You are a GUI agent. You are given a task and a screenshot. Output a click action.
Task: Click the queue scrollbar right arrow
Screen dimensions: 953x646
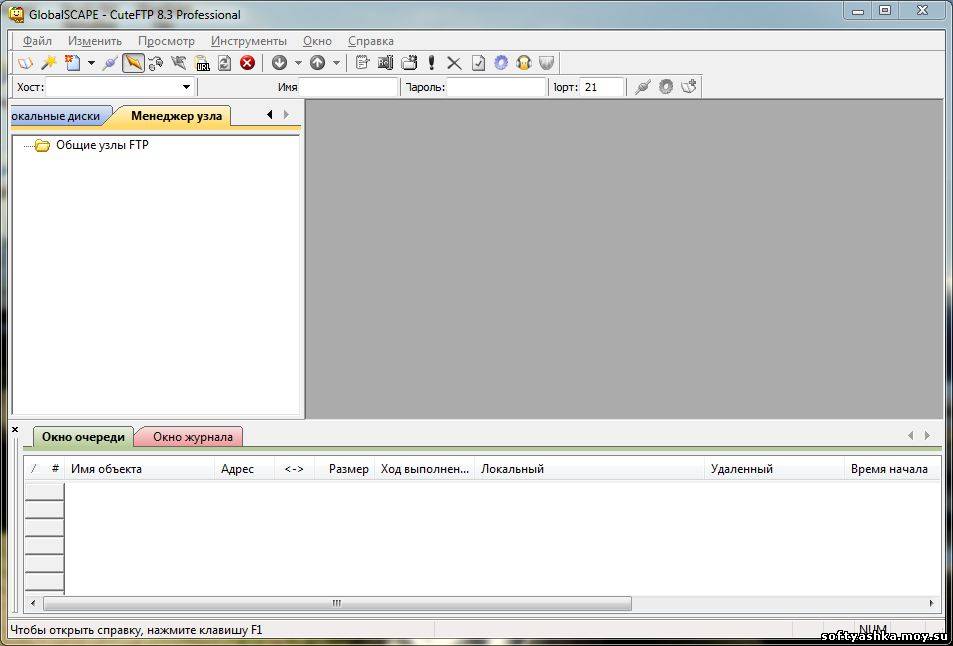click(932, 603)
